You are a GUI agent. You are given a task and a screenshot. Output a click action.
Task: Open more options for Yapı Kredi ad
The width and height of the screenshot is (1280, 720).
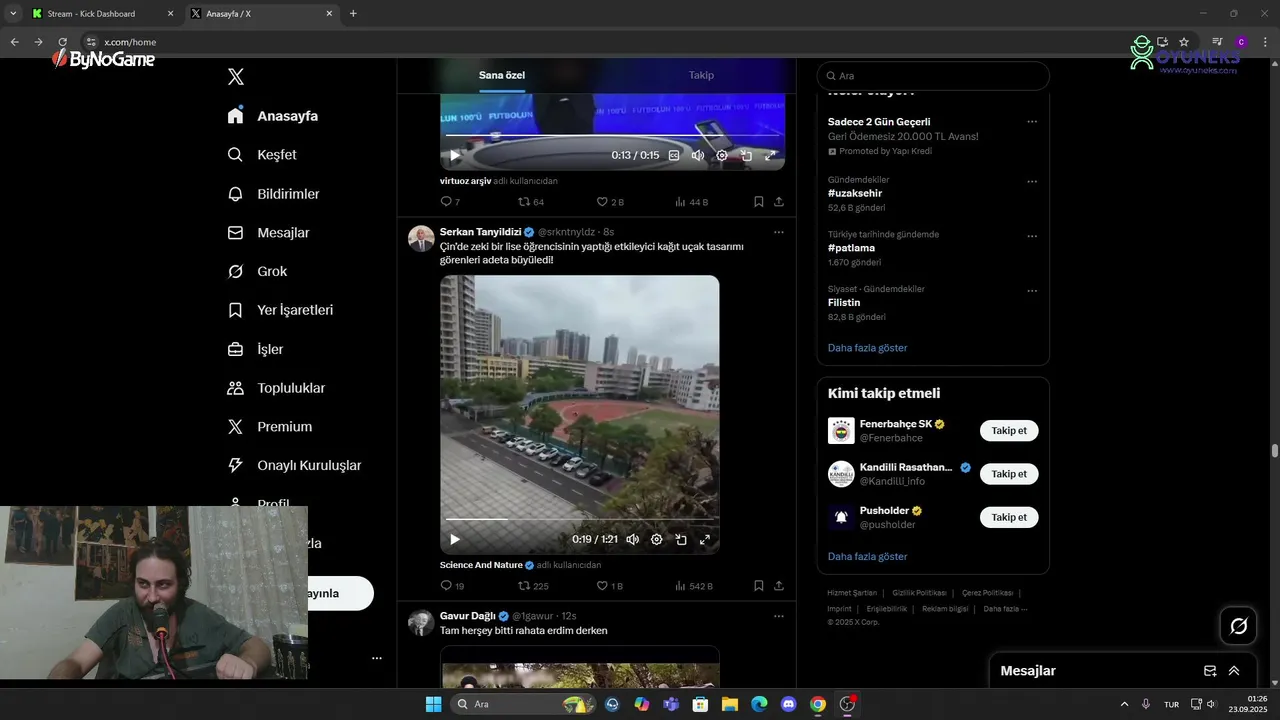pyautogui.click(x=1032, y=122)
